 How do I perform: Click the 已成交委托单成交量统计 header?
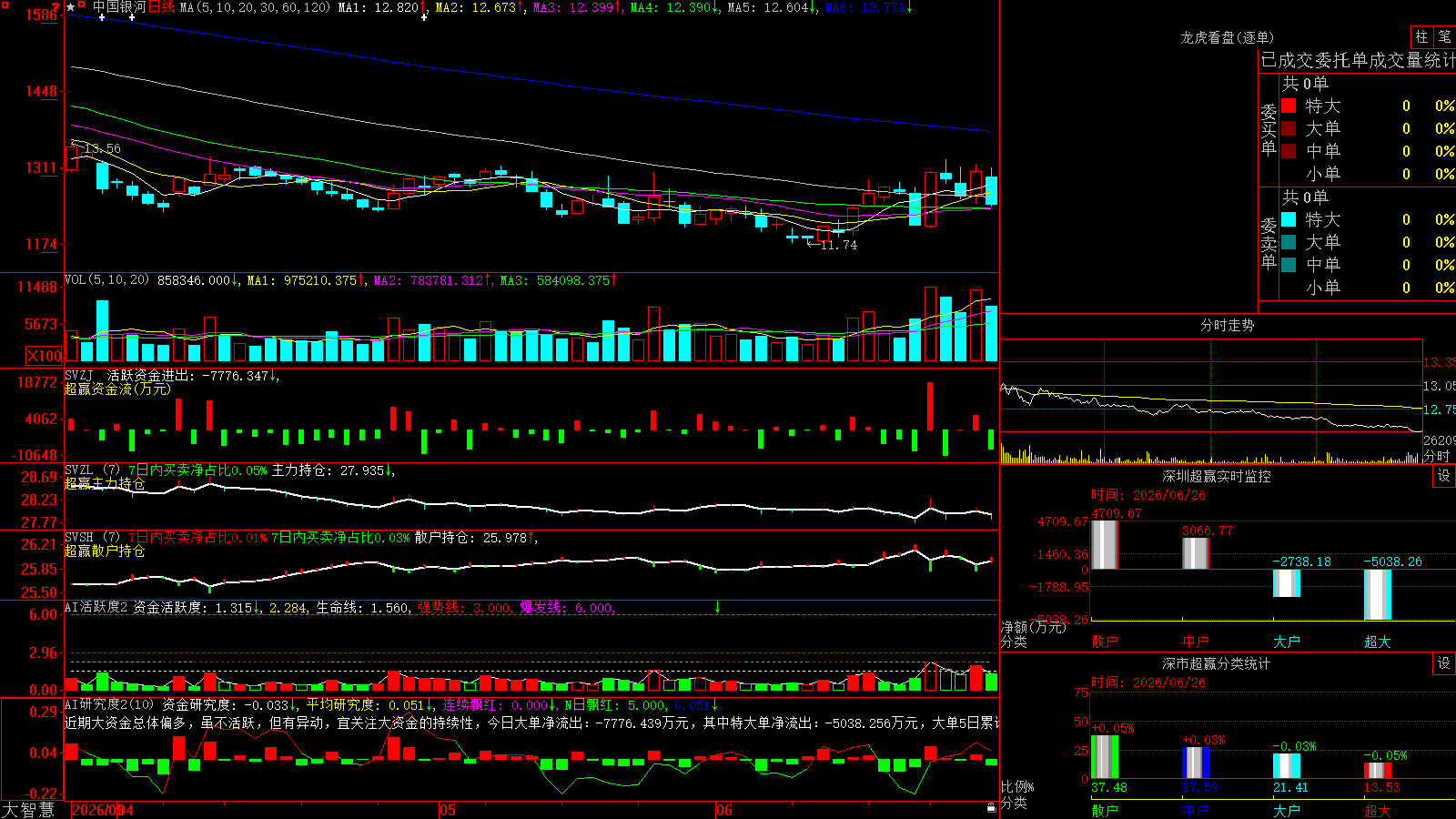tap(1358, 60)
